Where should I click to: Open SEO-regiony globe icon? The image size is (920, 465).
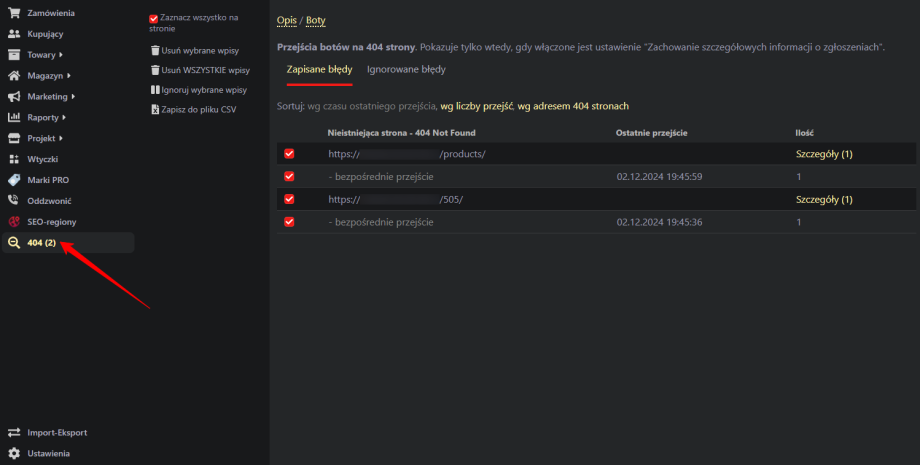pos(14,222)
